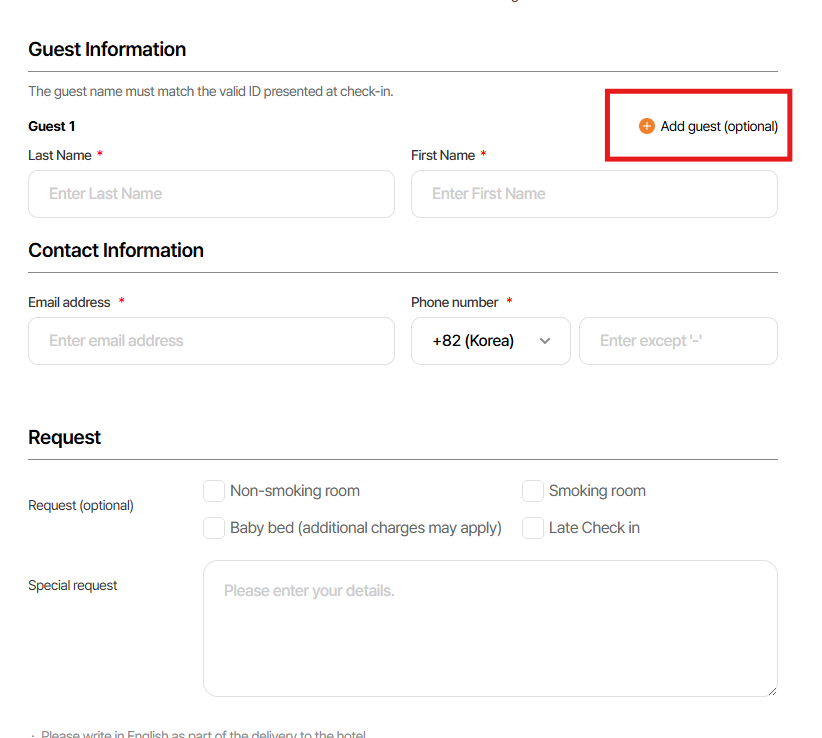
Task: Click the orange plus icon for adding a guest
Action: click(647, 126)
